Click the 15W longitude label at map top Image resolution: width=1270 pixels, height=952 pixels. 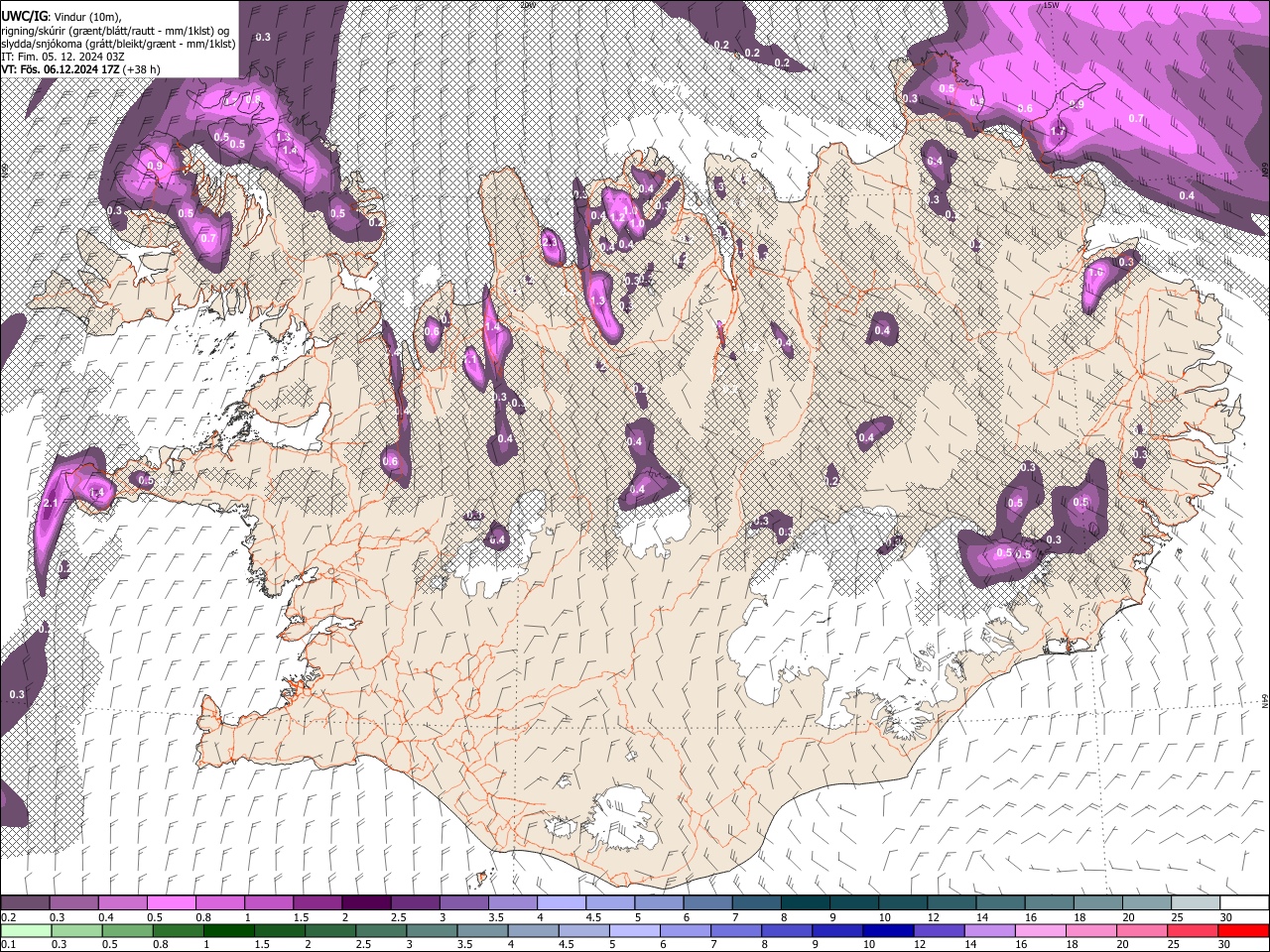point(1051,5)
